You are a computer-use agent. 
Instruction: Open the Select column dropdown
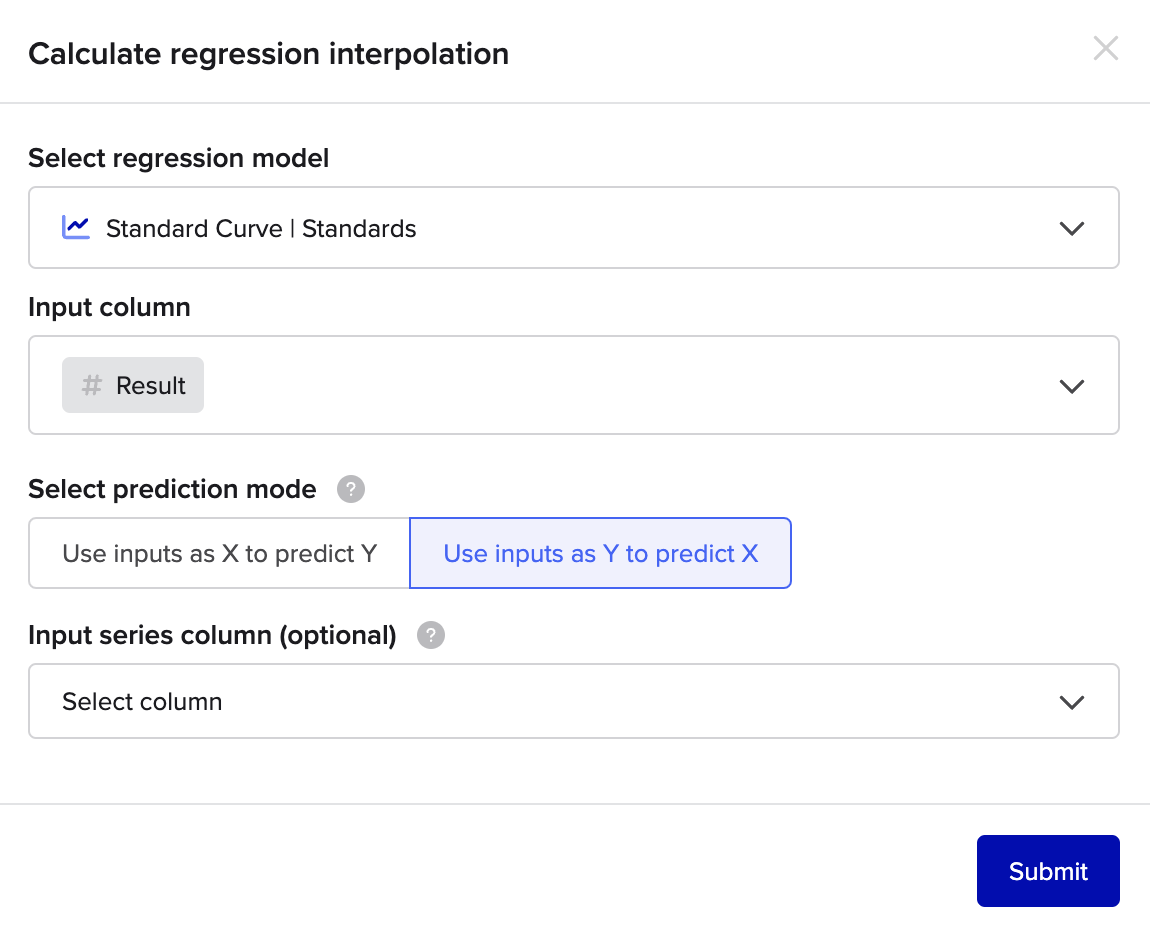point(574,702)
